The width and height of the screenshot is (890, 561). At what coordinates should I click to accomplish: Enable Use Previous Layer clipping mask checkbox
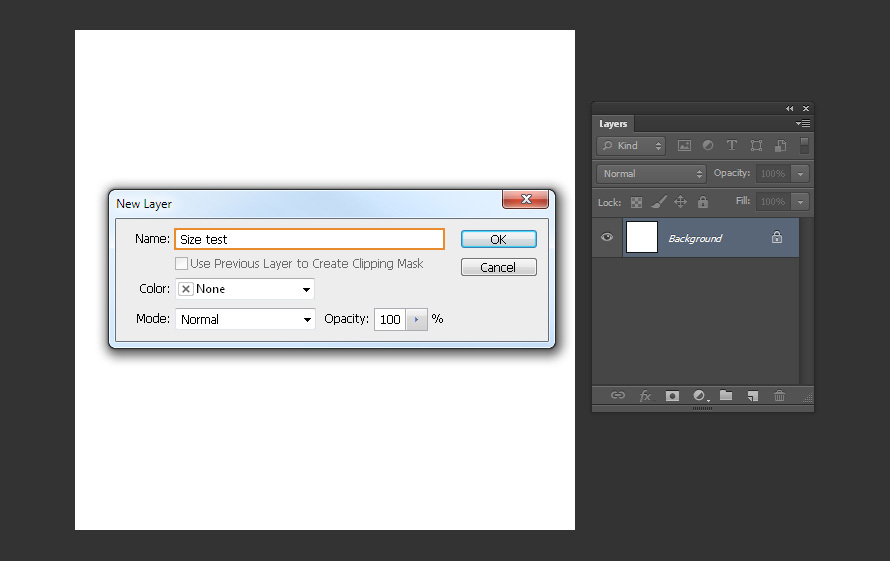point(182,264)
